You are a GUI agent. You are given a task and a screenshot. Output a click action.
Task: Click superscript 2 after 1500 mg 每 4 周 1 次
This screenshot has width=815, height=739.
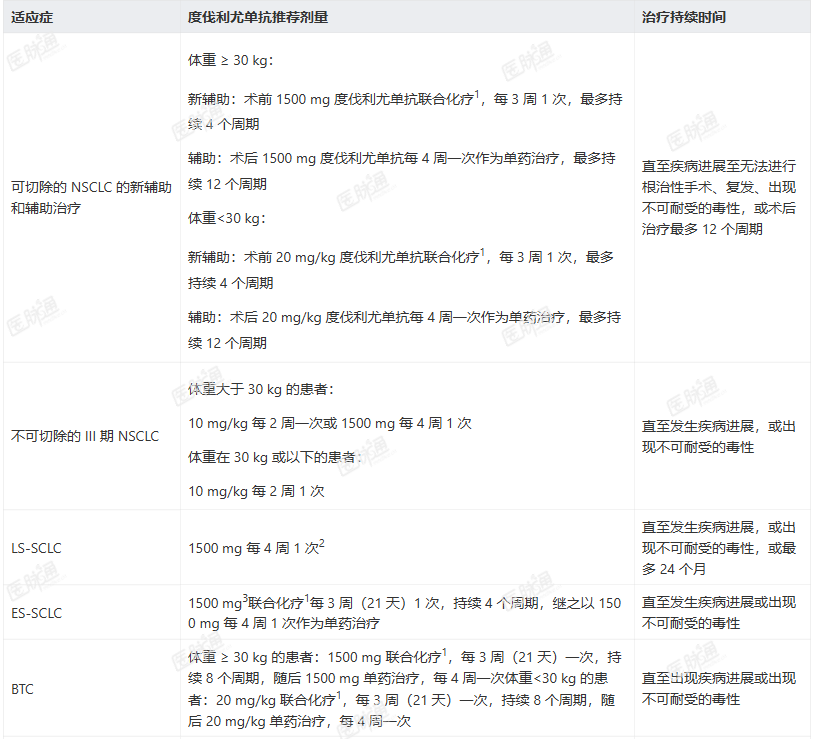pyautogui.click(x=322, y=543)
